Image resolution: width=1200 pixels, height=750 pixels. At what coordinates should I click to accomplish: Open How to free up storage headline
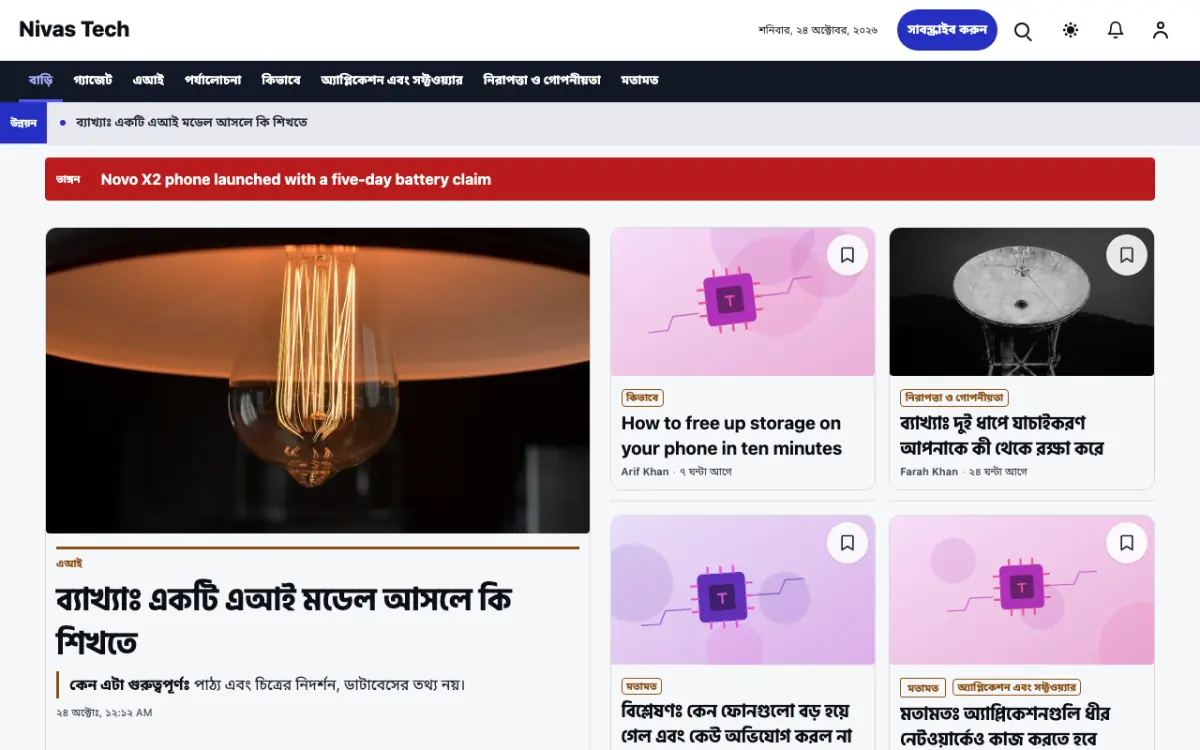[731, 436]
